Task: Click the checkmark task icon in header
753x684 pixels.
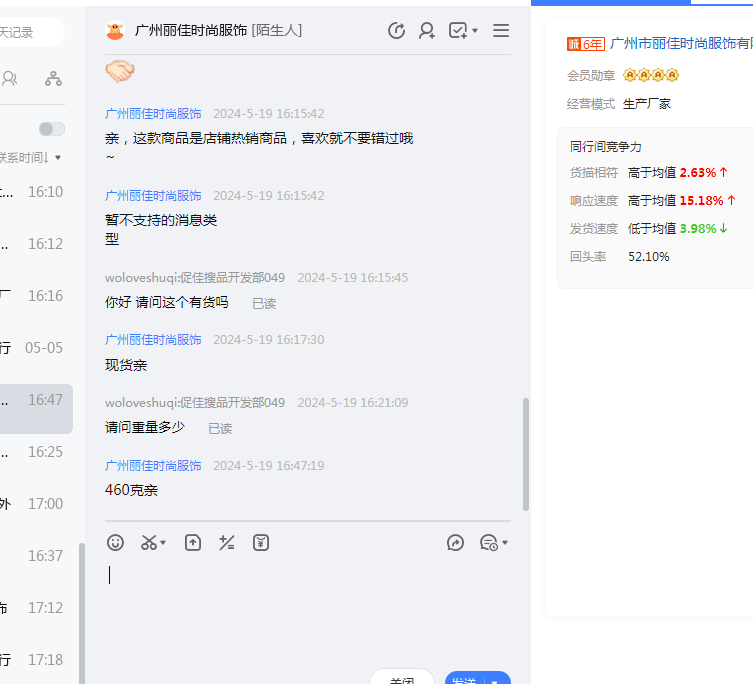Action: (458, 31)
